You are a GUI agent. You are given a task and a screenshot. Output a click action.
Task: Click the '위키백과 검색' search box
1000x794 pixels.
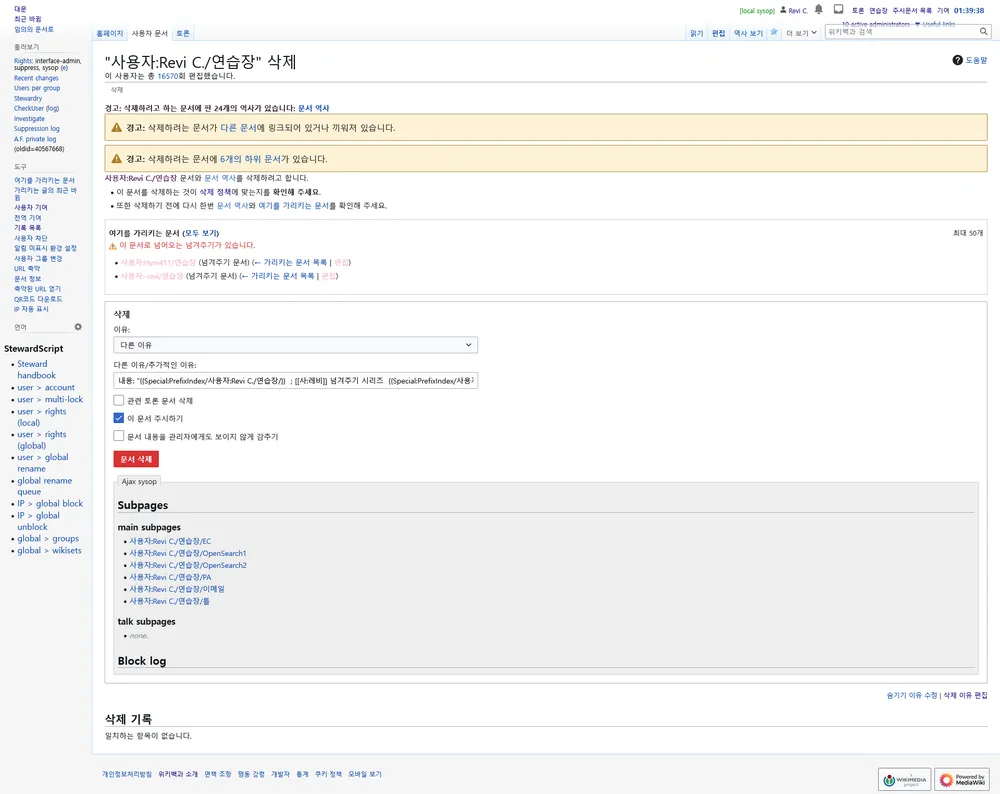902,31
